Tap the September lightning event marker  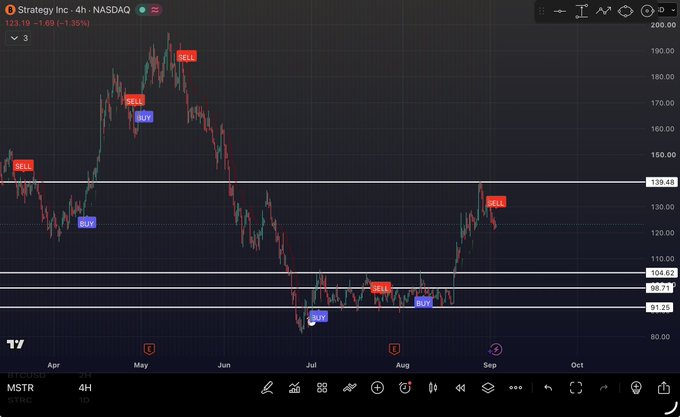495,349
